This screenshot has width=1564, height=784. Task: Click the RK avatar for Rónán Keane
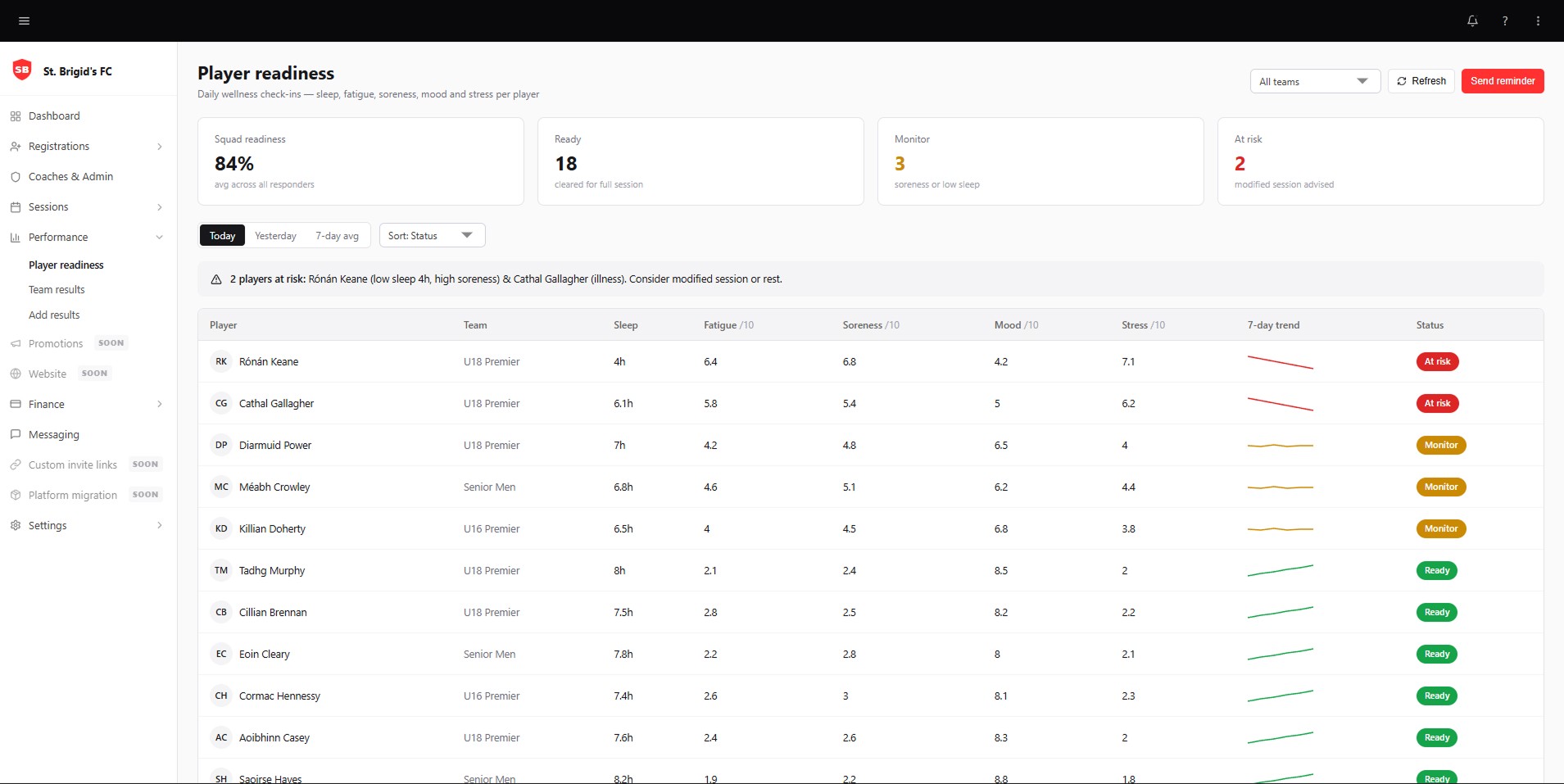click(x=221, y=361)
